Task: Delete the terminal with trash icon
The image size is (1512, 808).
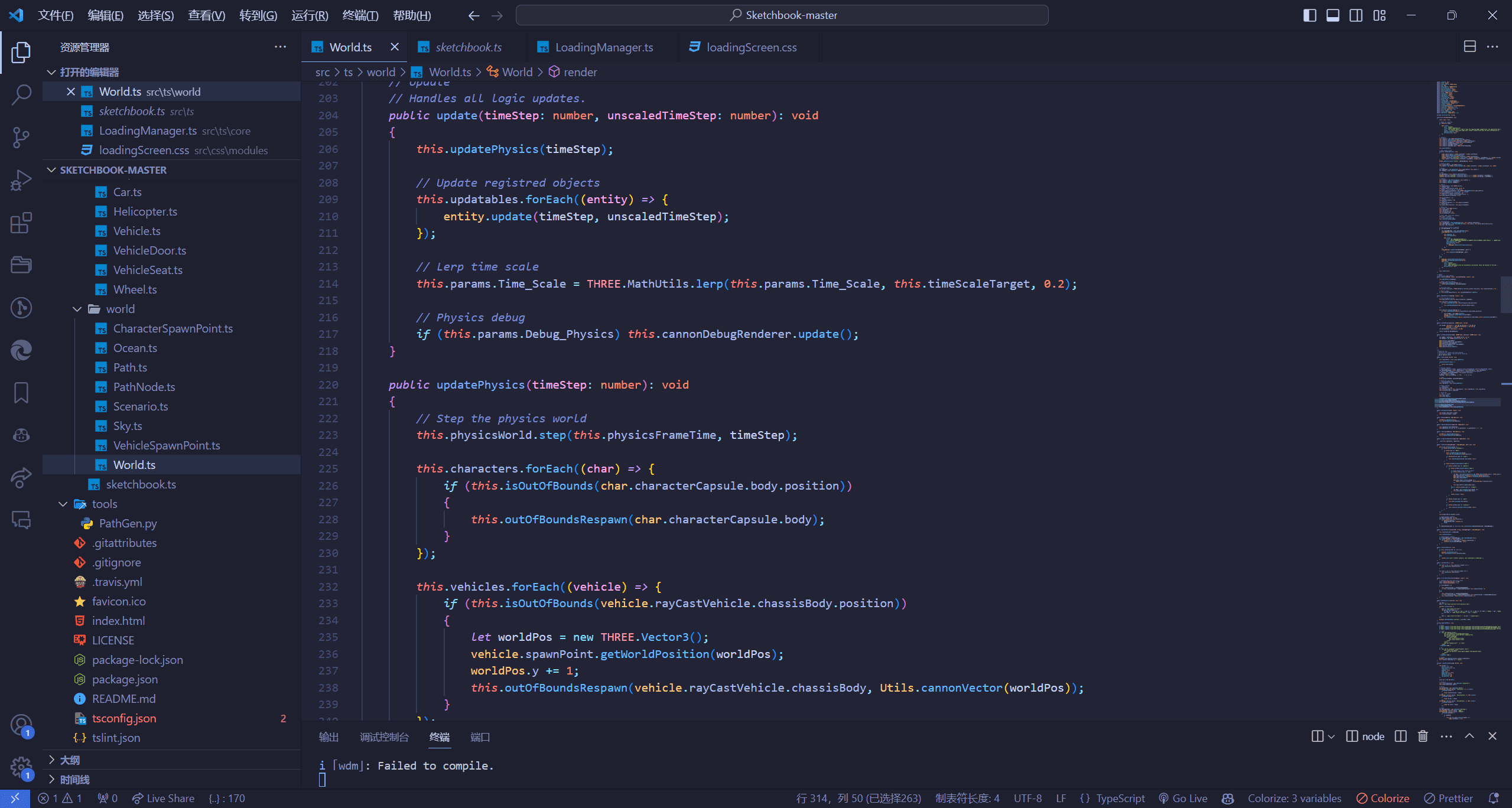Action: tap(1423, 736)
